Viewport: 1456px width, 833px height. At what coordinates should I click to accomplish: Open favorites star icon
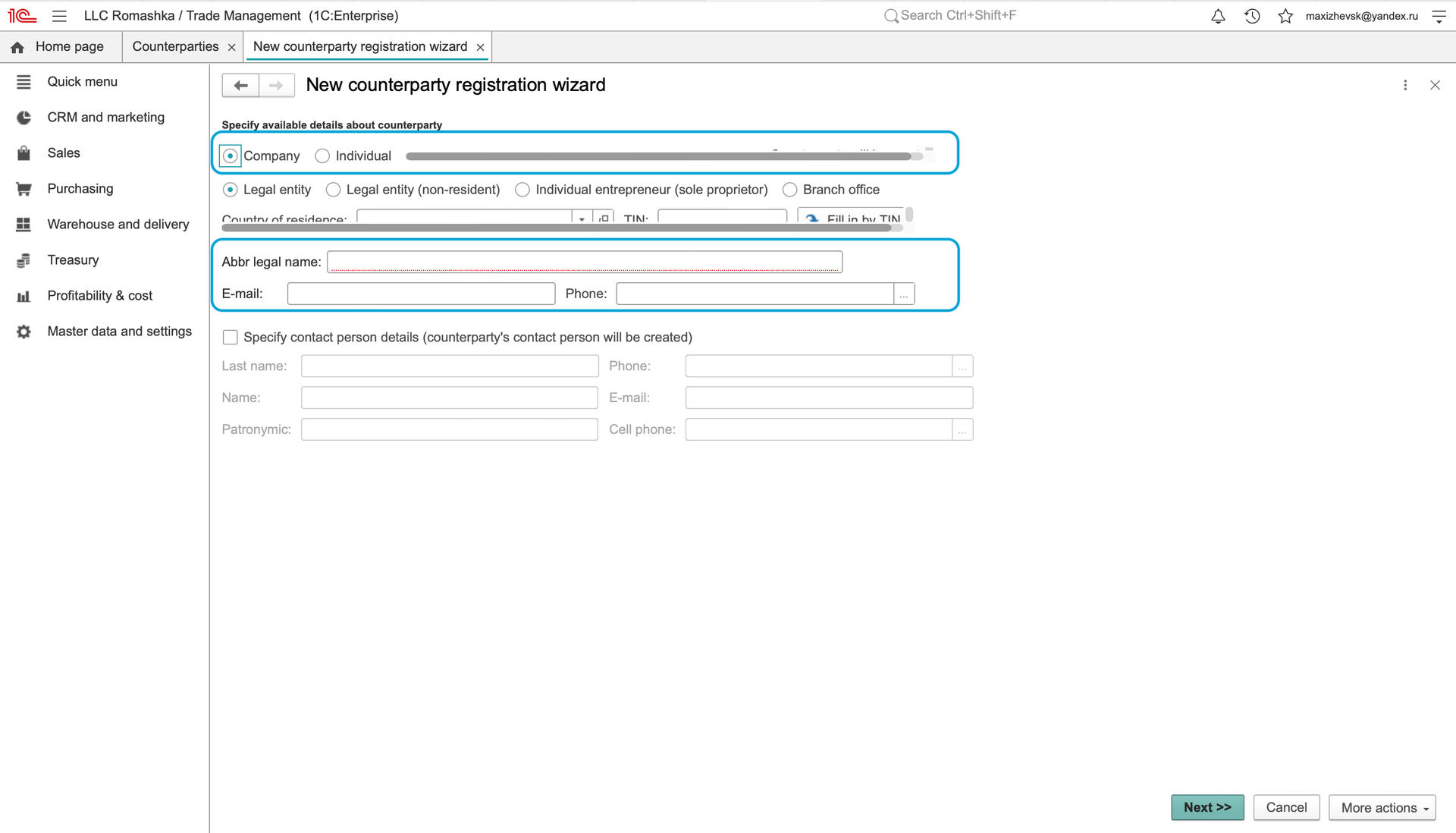click(1285, 16)
